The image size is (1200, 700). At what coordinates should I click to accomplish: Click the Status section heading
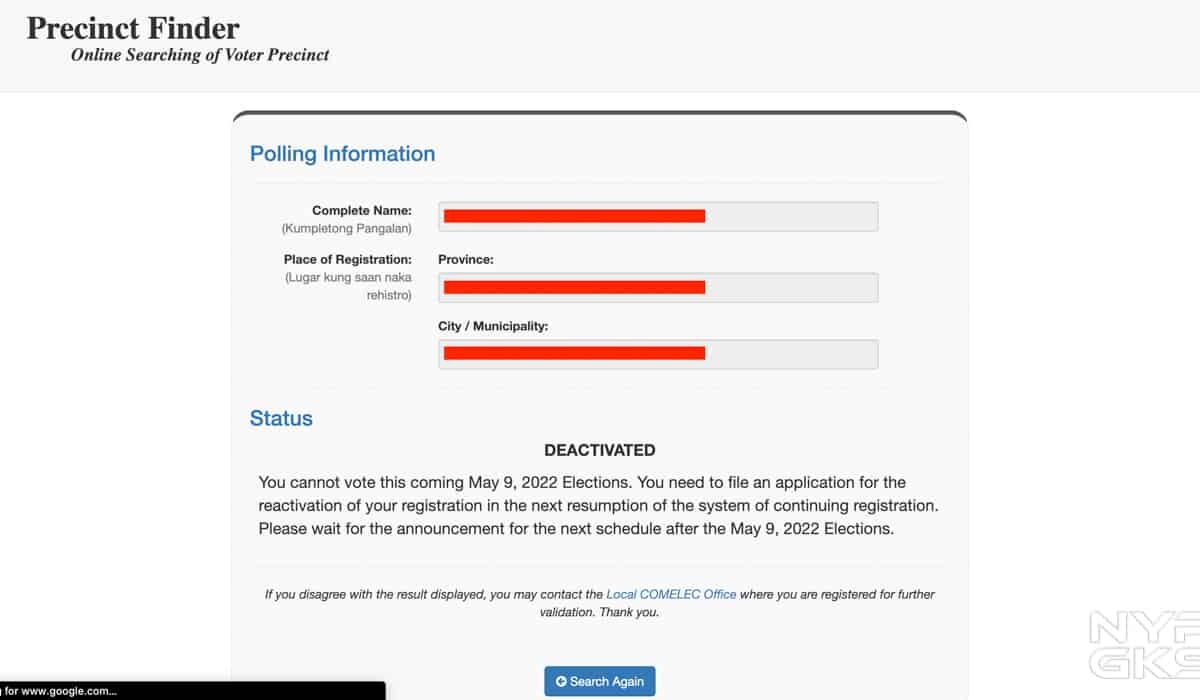point(281,418)
